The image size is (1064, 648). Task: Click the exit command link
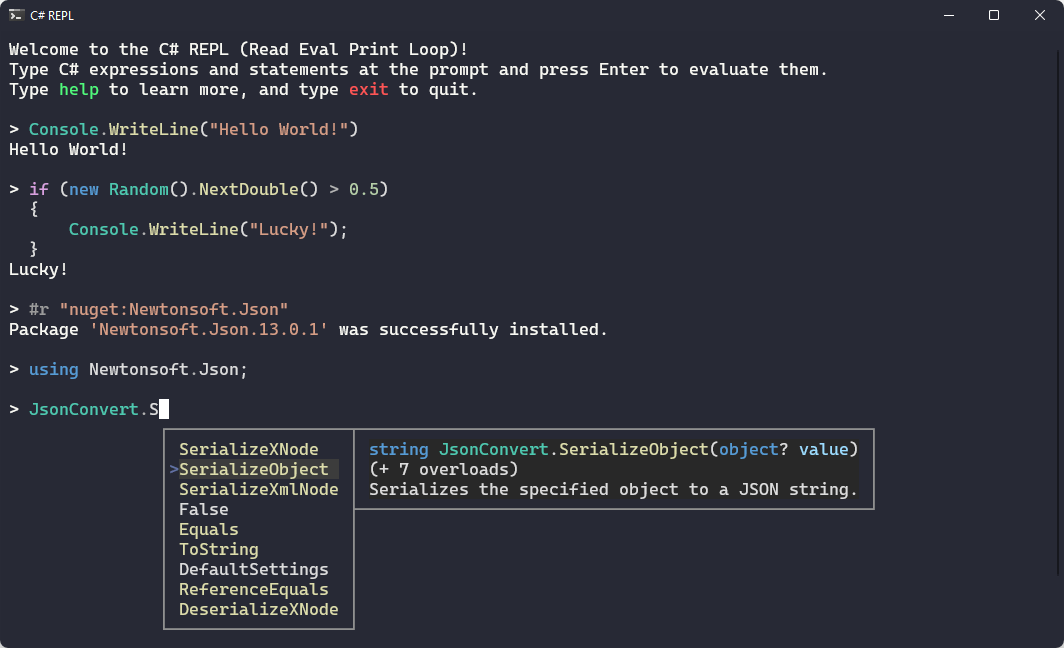369,89
